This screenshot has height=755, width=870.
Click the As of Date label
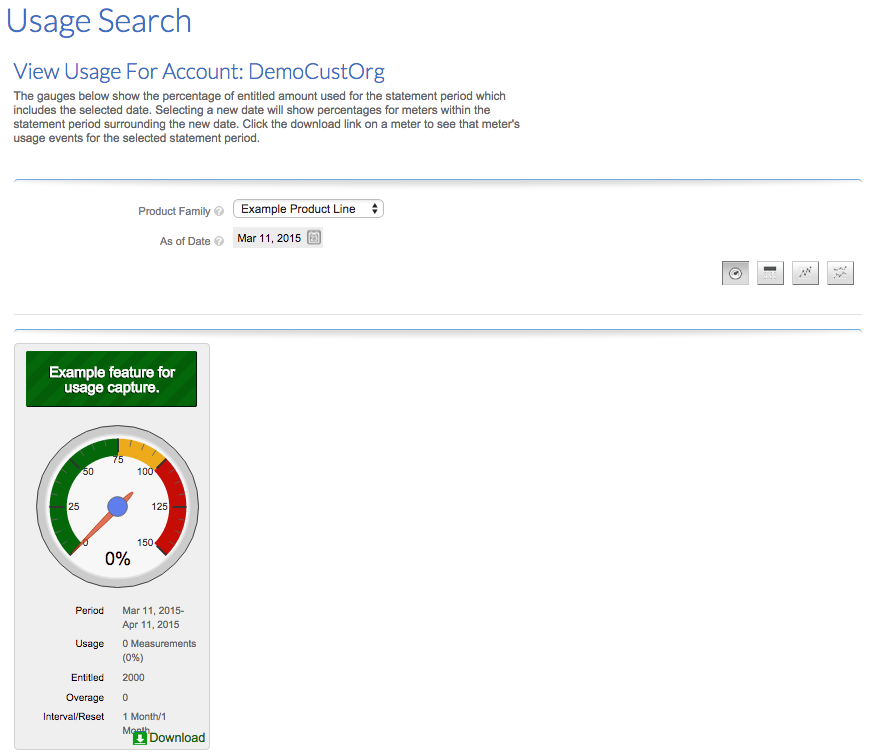pyautogui.click(x=185, y=241)
